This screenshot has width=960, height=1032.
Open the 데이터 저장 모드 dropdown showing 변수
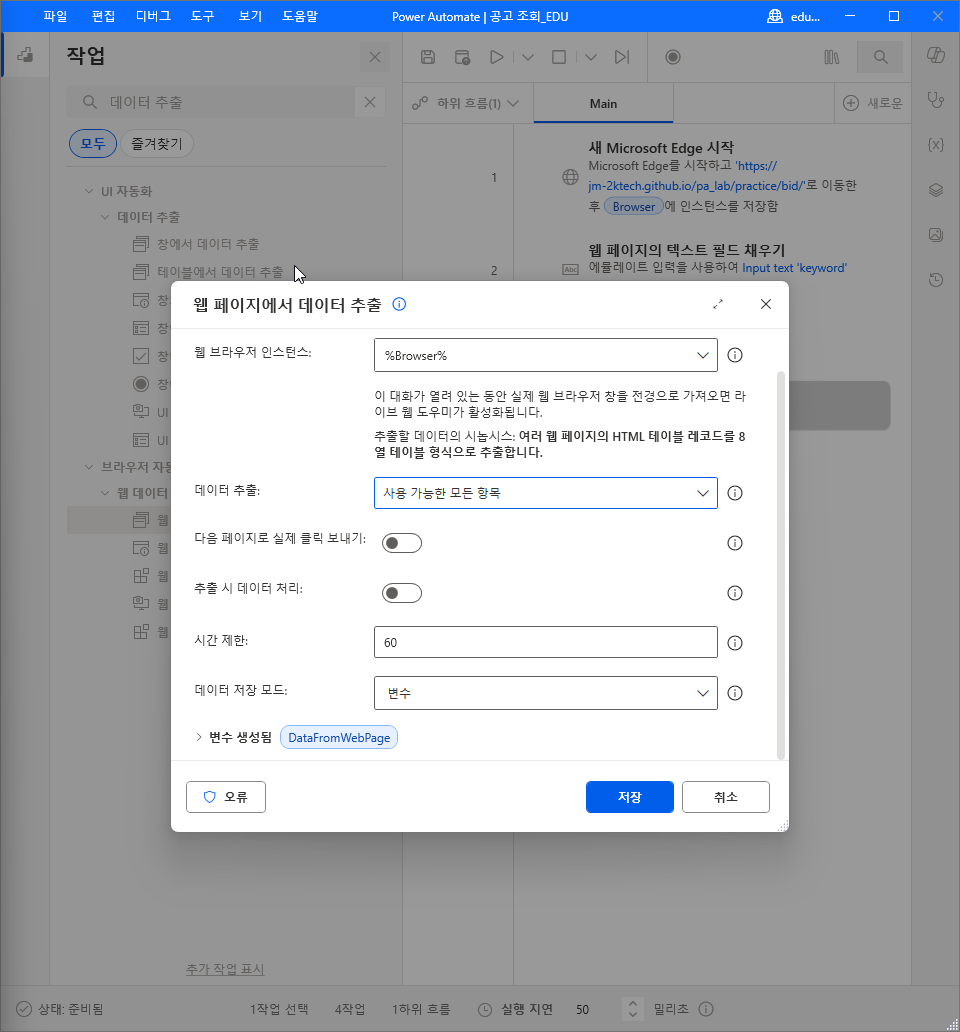point(545,693)
